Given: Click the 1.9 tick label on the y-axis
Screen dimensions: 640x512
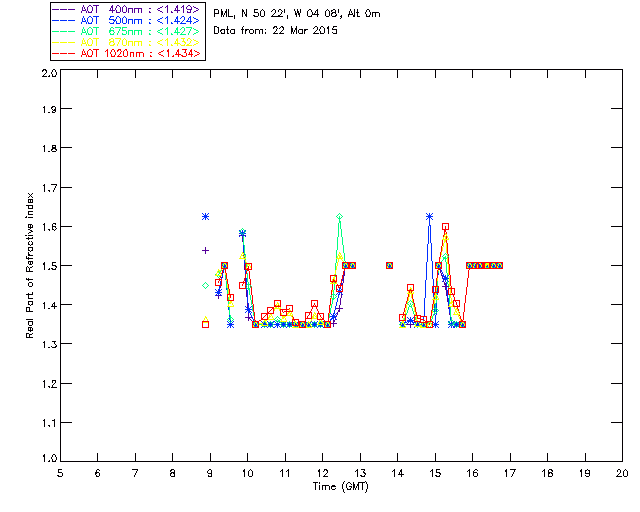Looking at the screenshot, I should [x=49, y=109].
